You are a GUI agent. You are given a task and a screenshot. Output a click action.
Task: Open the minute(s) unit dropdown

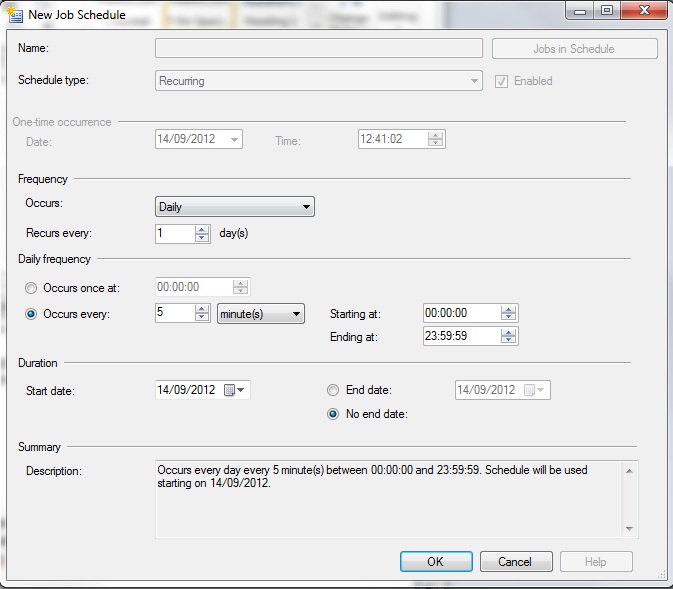(295, 314)
